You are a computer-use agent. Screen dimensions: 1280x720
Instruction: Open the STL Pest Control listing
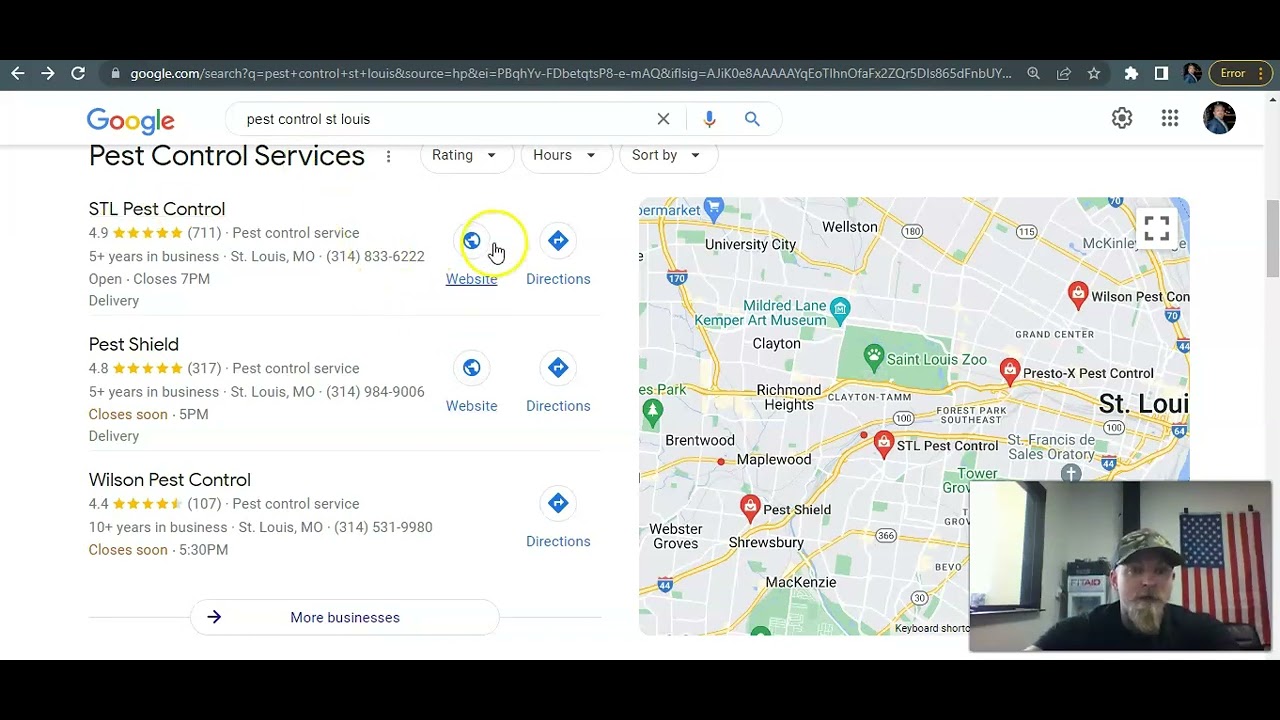point(157,209)
